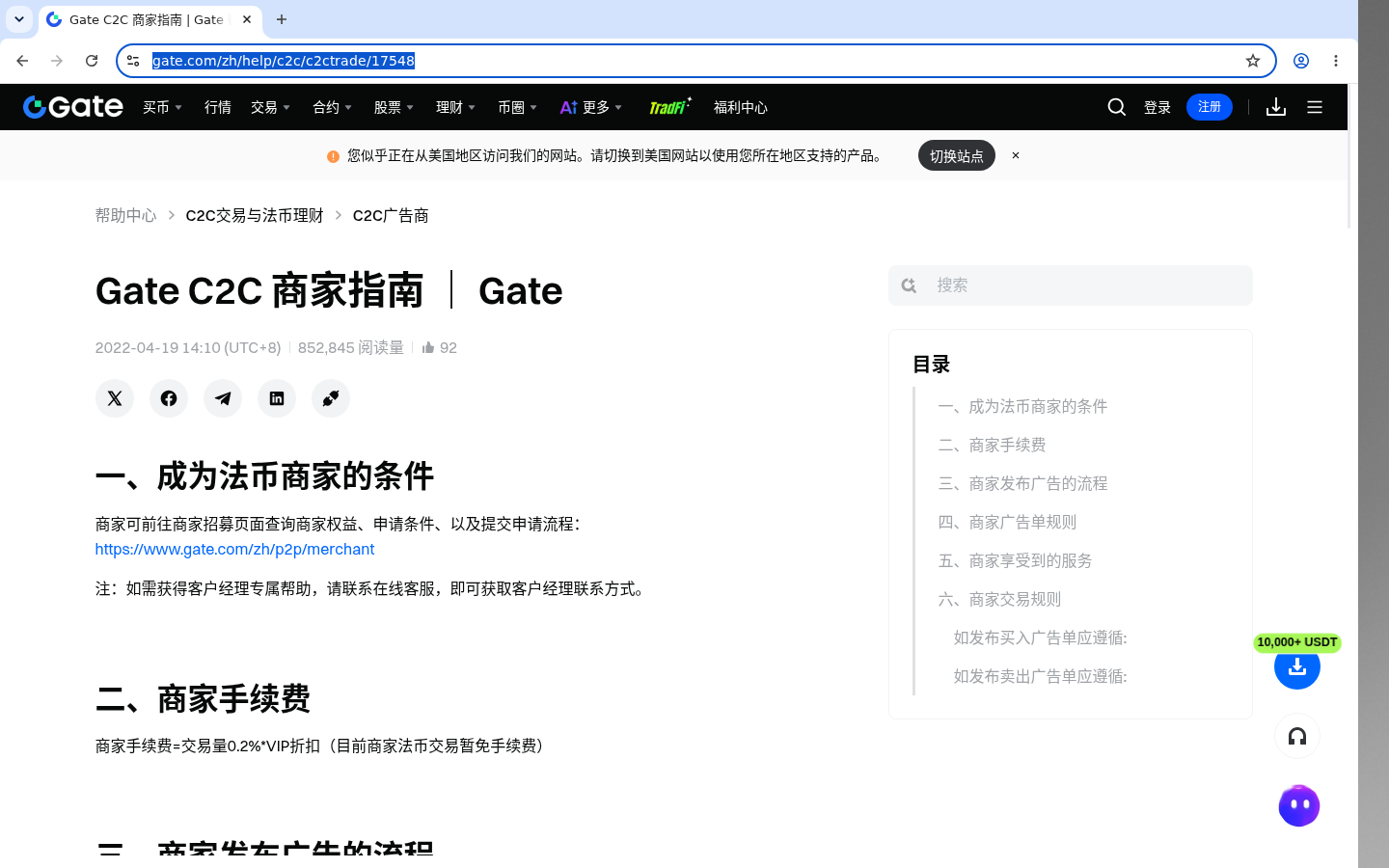The height and width of the screenshot is (868, 1389).
Task: Reload the page
Action: point(92,61)
